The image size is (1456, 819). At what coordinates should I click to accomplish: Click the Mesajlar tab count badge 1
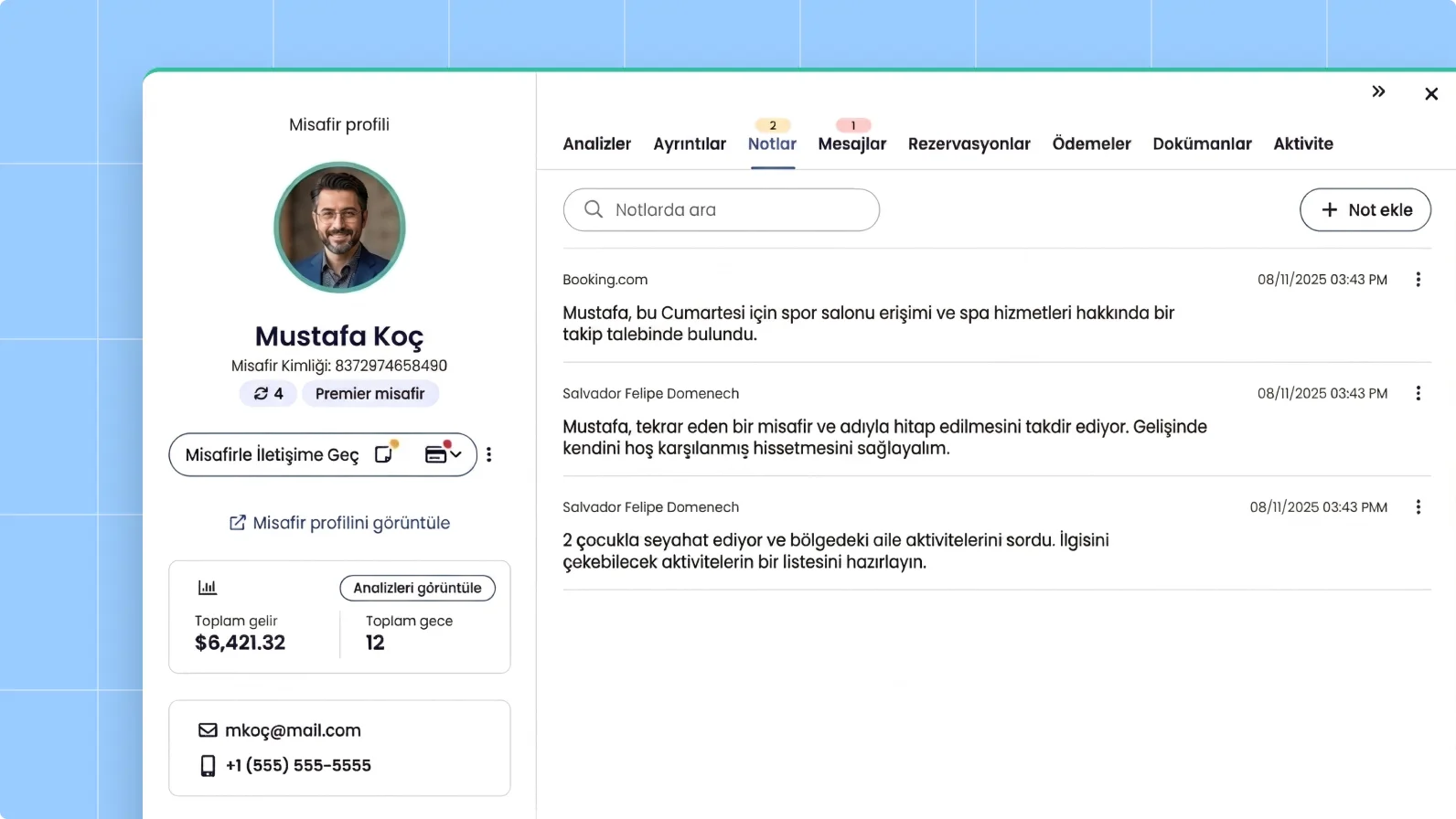coord(853,125)
